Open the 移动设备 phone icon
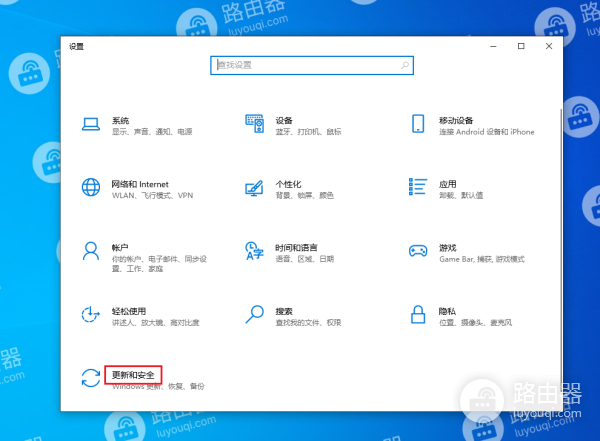Viewport: 600px width, 441px height. tap(418, 124)
